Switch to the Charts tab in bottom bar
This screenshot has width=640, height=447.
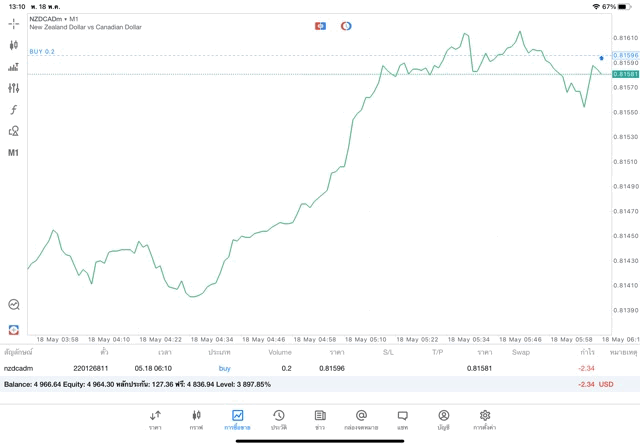tap(196, 419)
